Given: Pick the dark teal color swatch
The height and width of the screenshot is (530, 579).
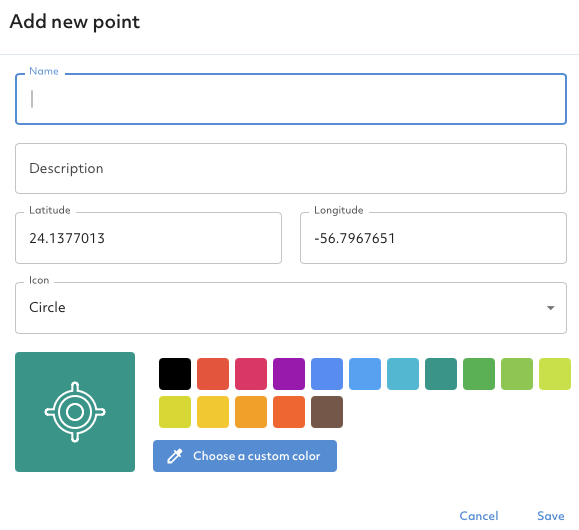Looking at the screenshot, I should (x=441, y=374).
